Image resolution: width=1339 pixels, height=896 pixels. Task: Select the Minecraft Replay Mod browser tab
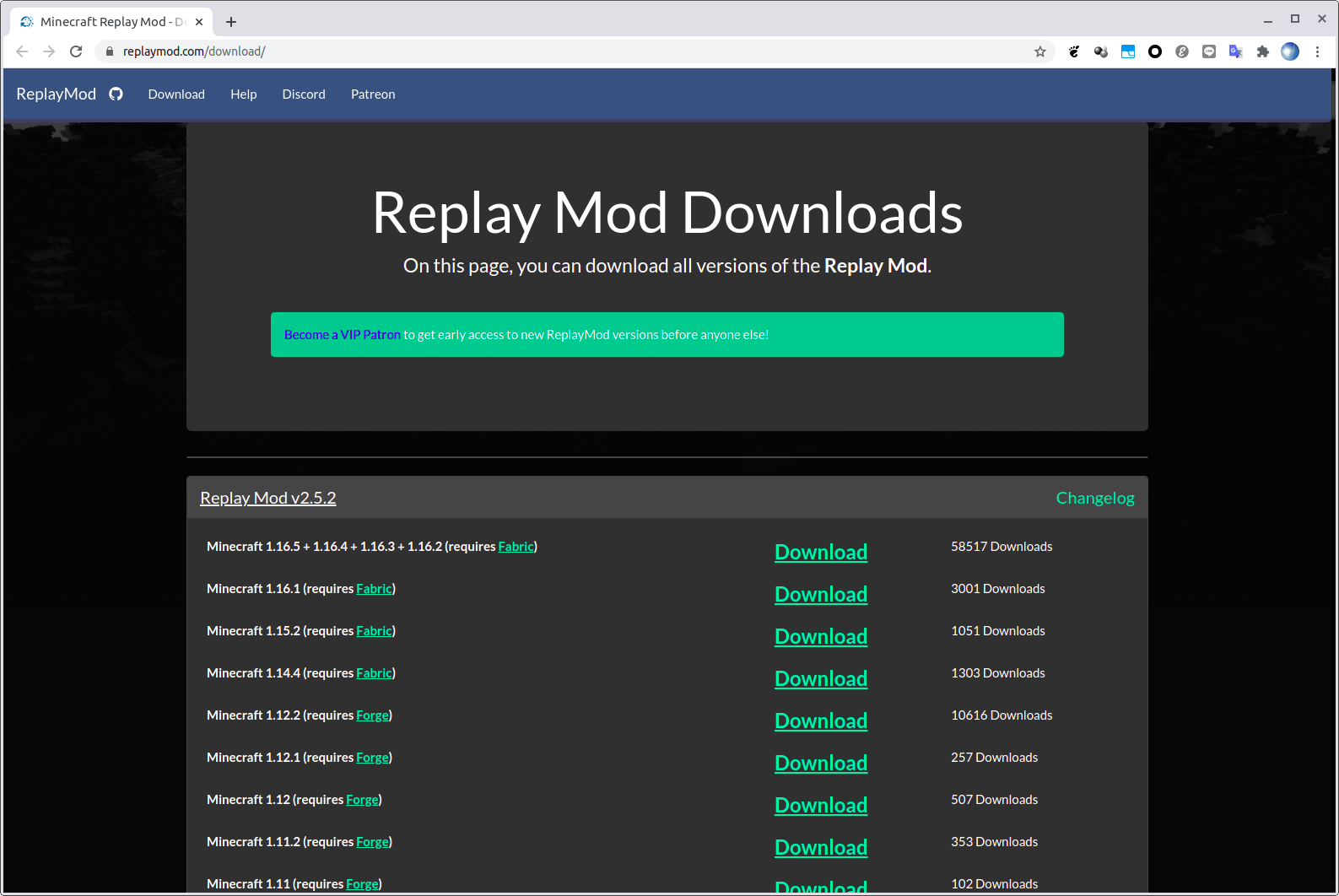[110, 22]
